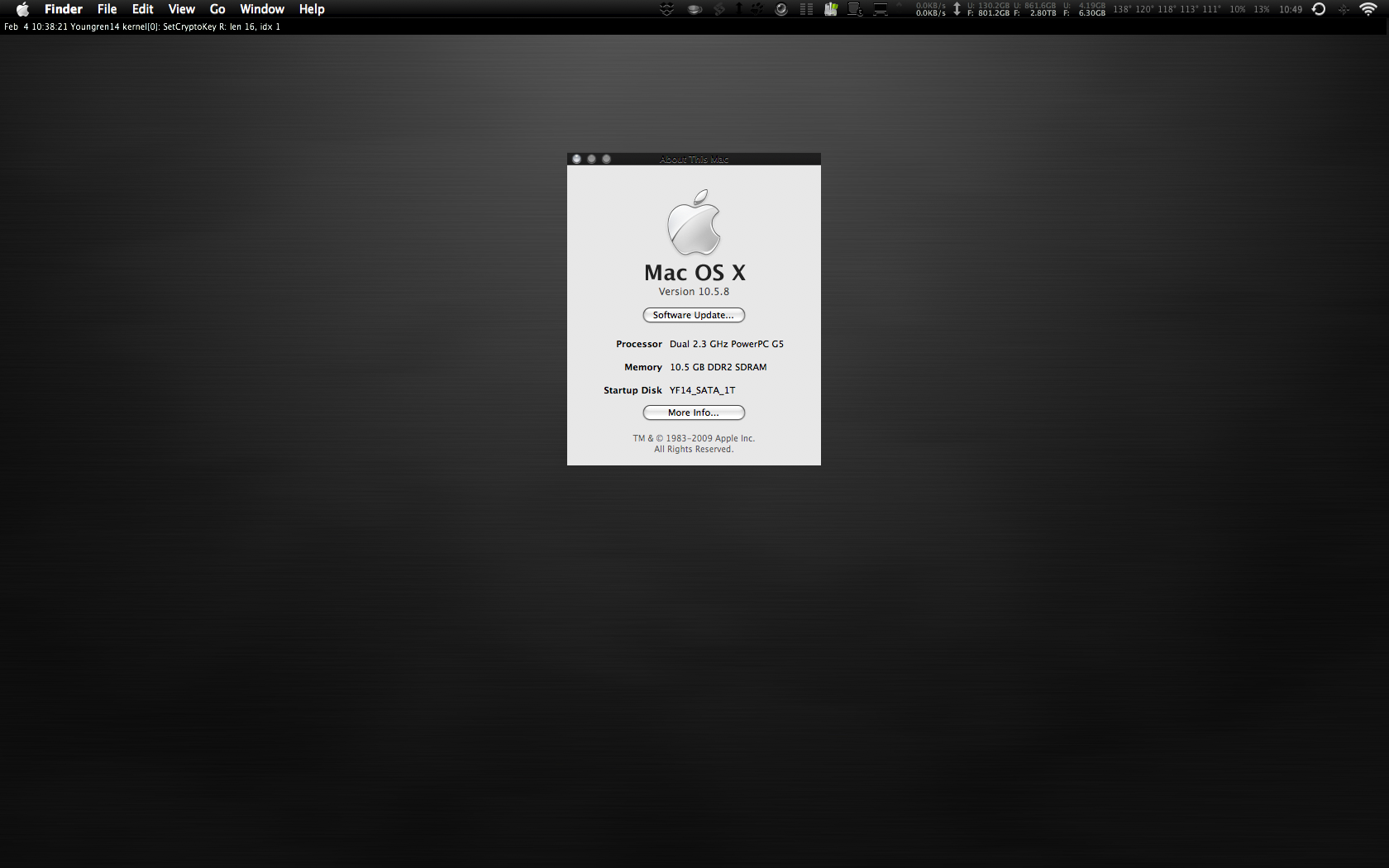Click the Apple logo in About This Mac
This screenshot has width=1389, height=868.
pos(694,222)
